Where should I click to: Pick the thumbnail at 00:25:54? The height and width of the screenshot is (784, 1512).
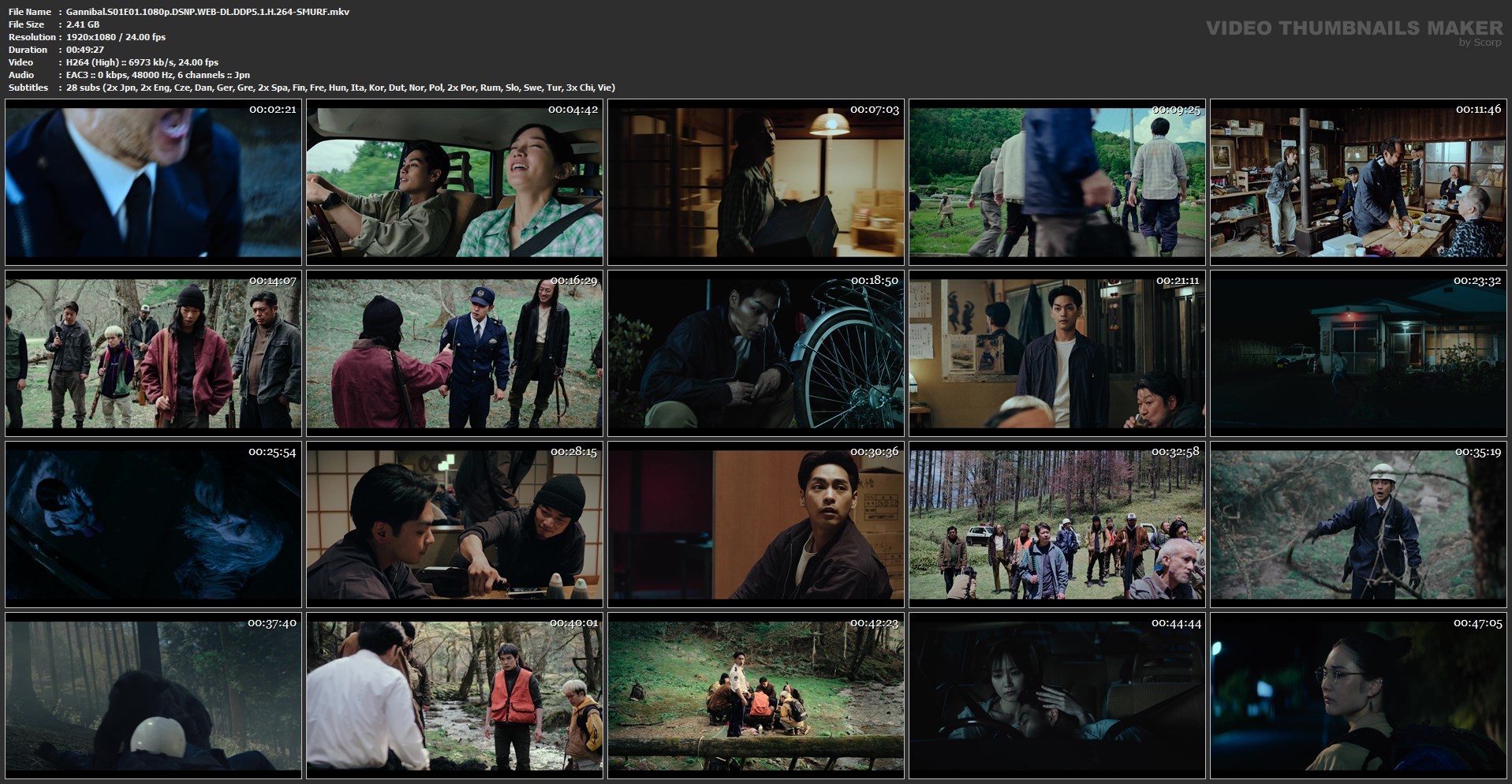click(154, 525)
